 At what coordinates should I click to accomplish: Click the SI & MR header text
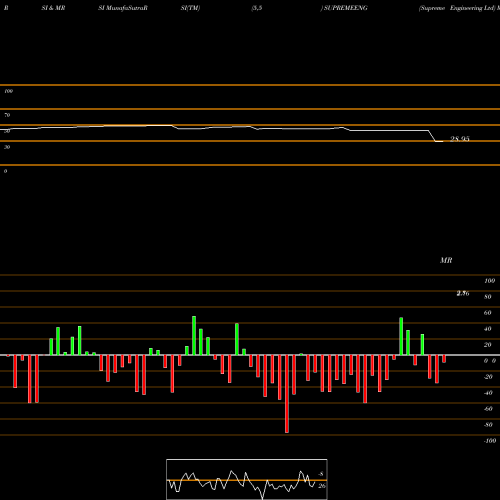click(x=53, y=8)
